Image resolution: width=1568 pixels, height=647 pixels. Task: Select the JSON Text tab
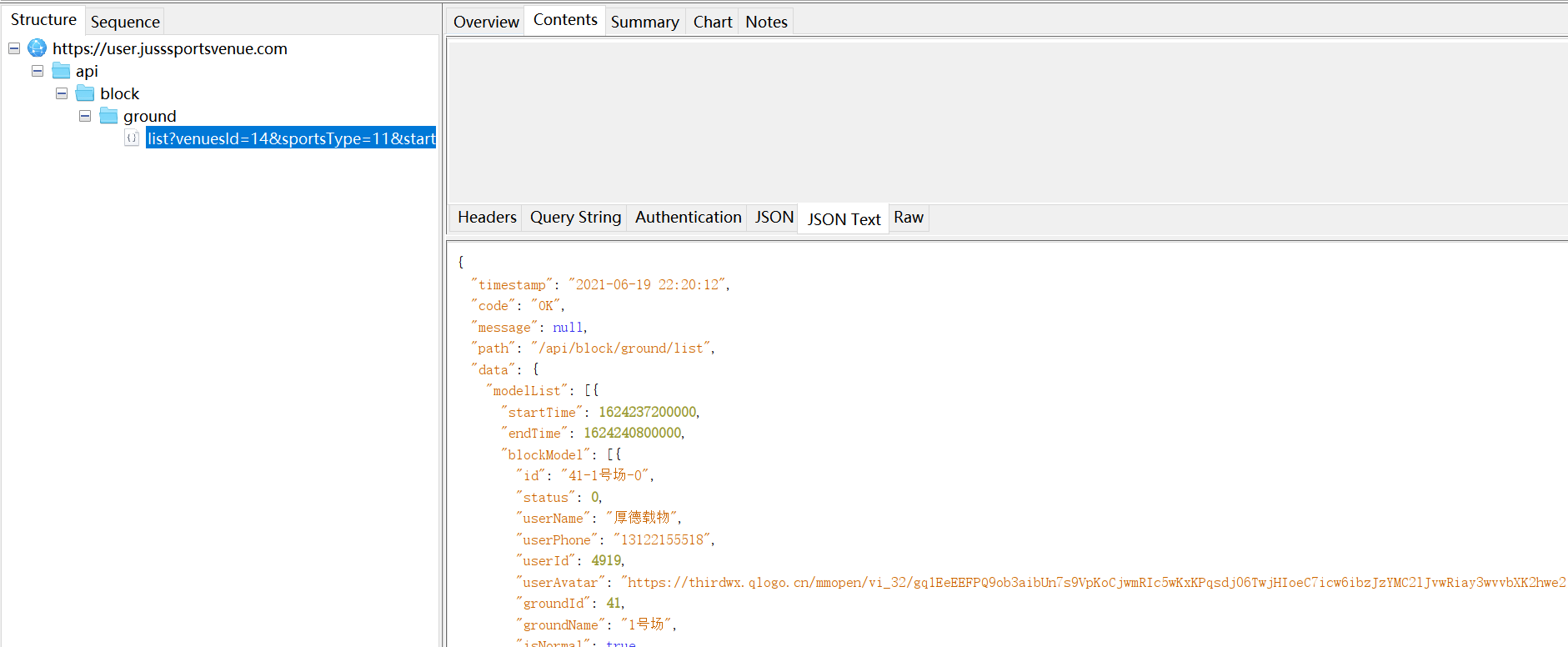(x=844, y=219)
